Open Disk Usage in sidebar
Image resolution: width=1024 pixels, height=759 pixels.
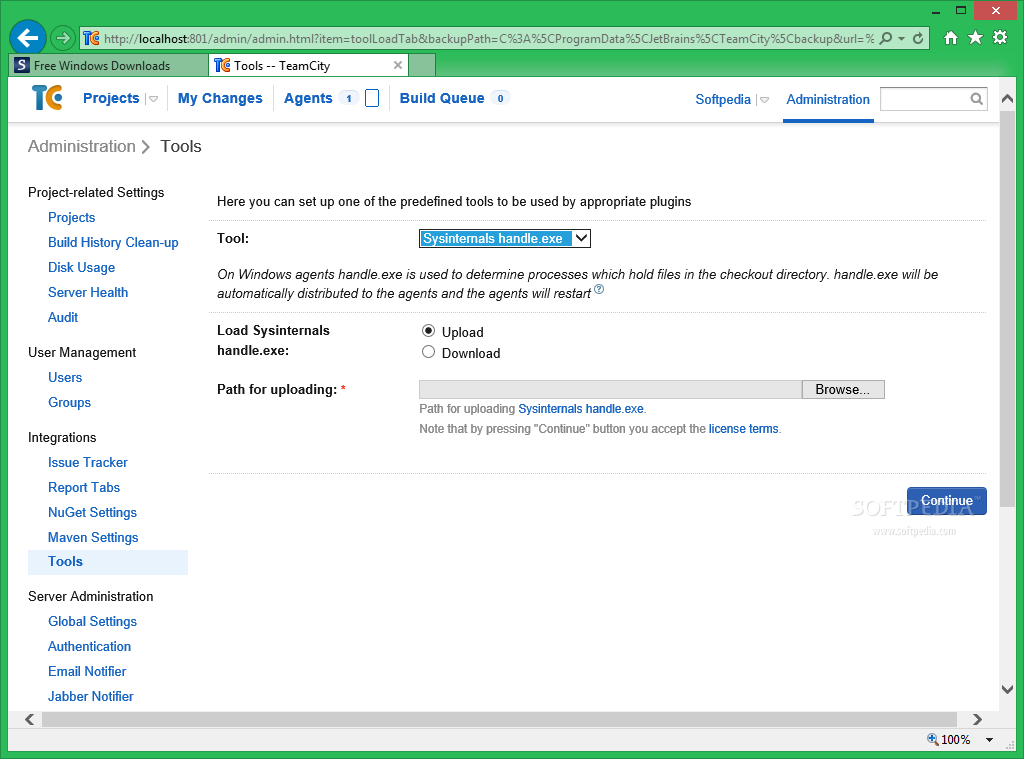coord(82,267)
